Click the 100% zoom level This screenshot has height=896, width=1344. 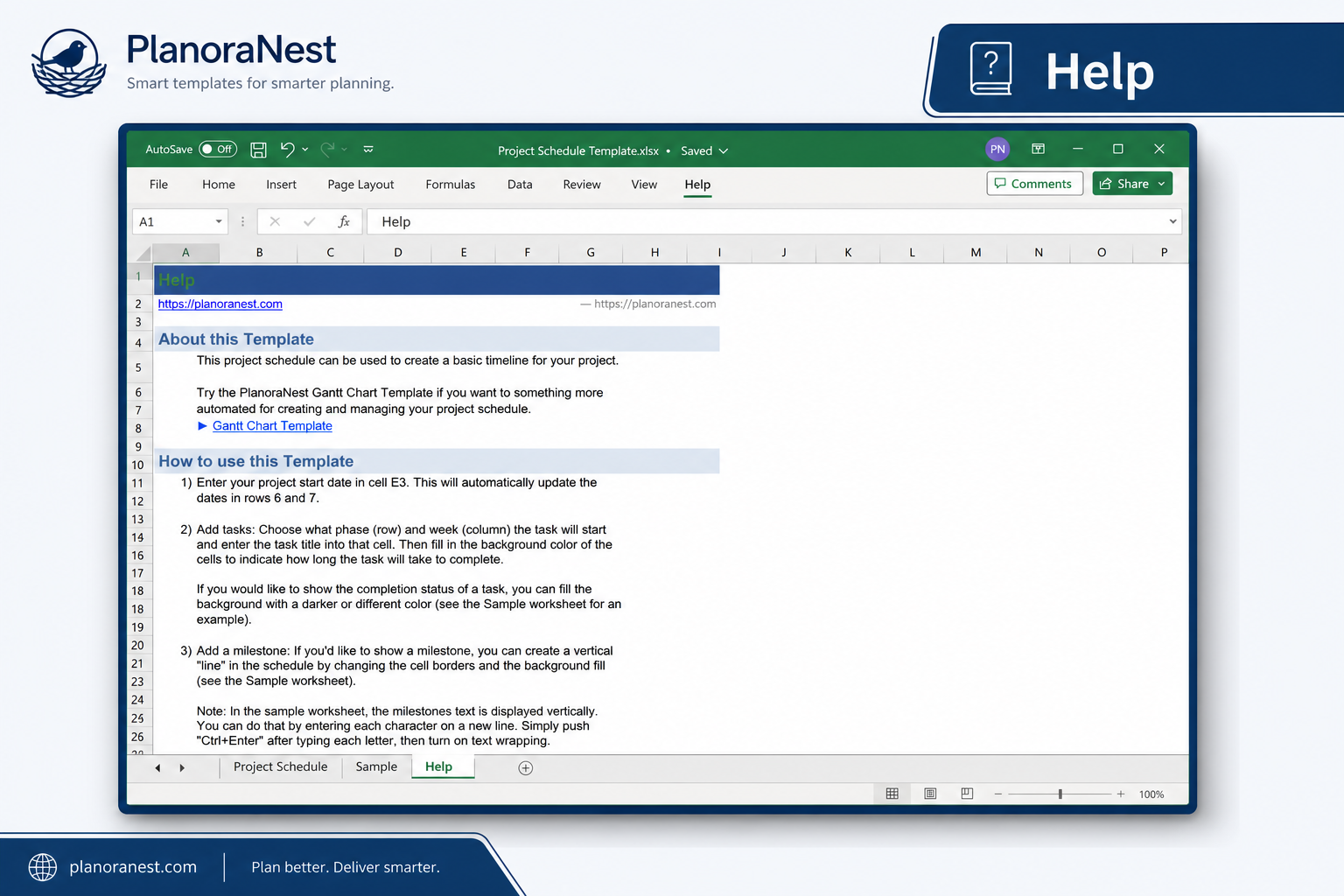1151,794
